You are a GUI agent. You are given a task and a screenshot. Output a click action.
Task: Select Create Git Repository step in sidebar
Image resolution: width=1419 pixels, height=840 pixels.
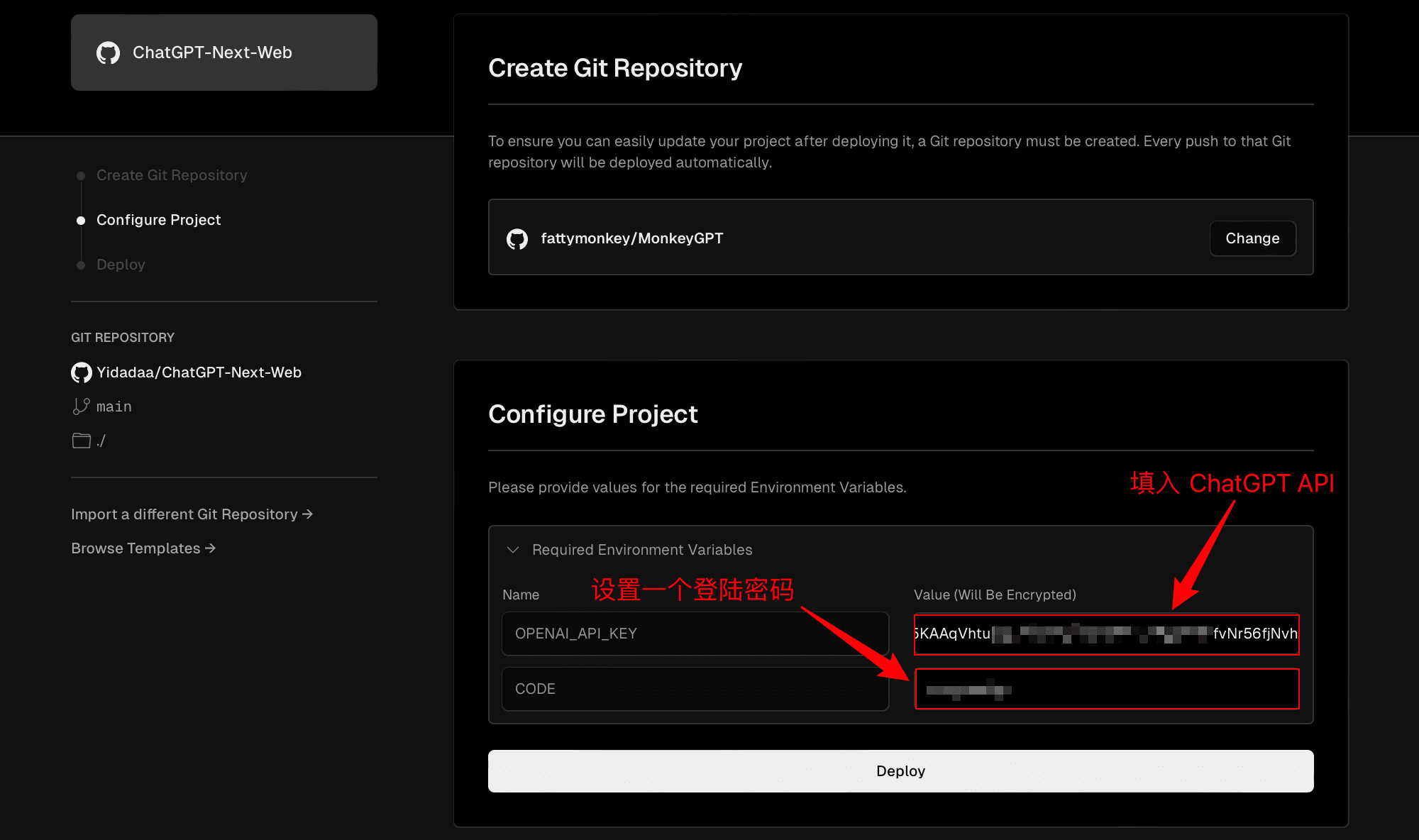click(x=172, y=175)
